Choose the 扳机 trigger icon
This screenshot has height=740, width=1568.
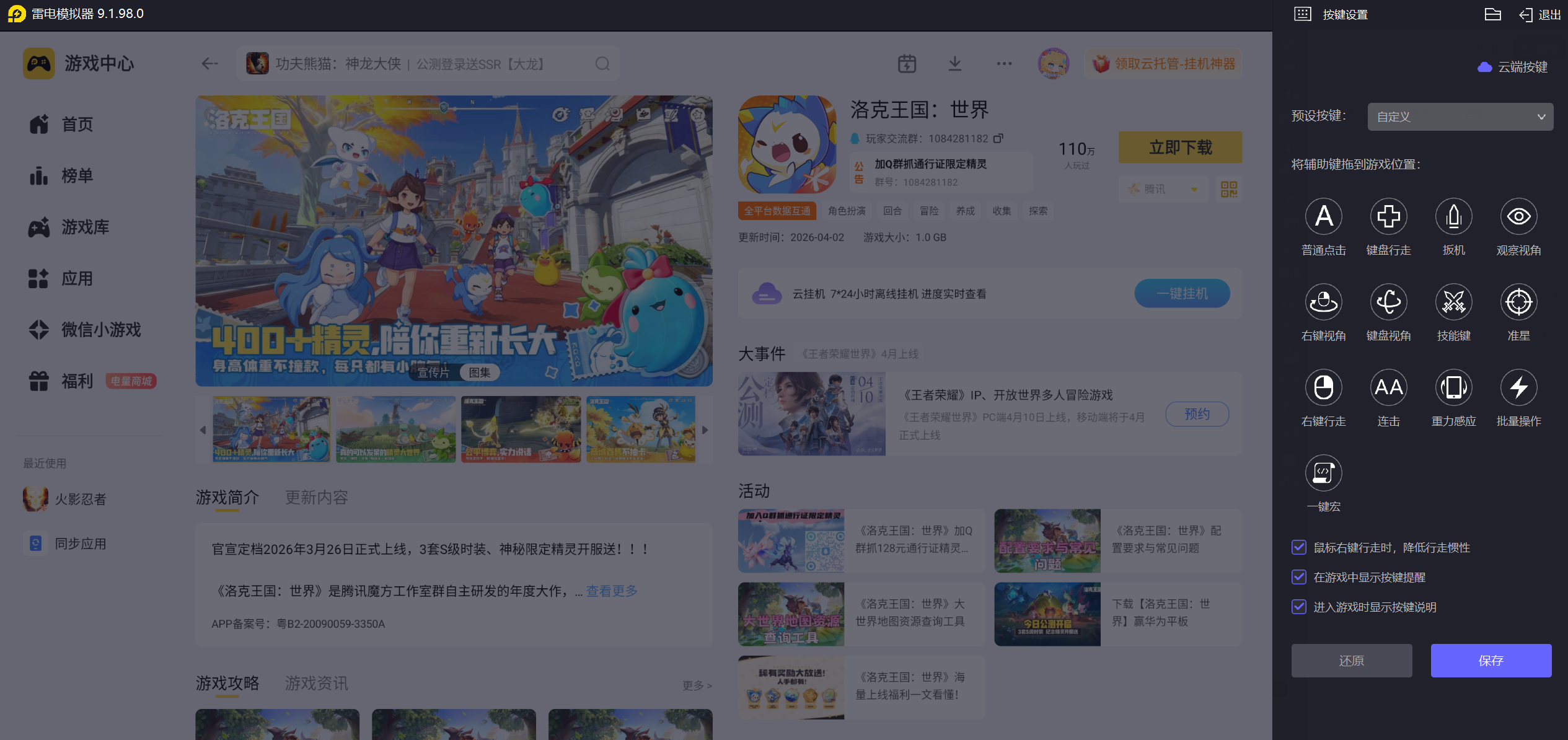coord(1453,216)
